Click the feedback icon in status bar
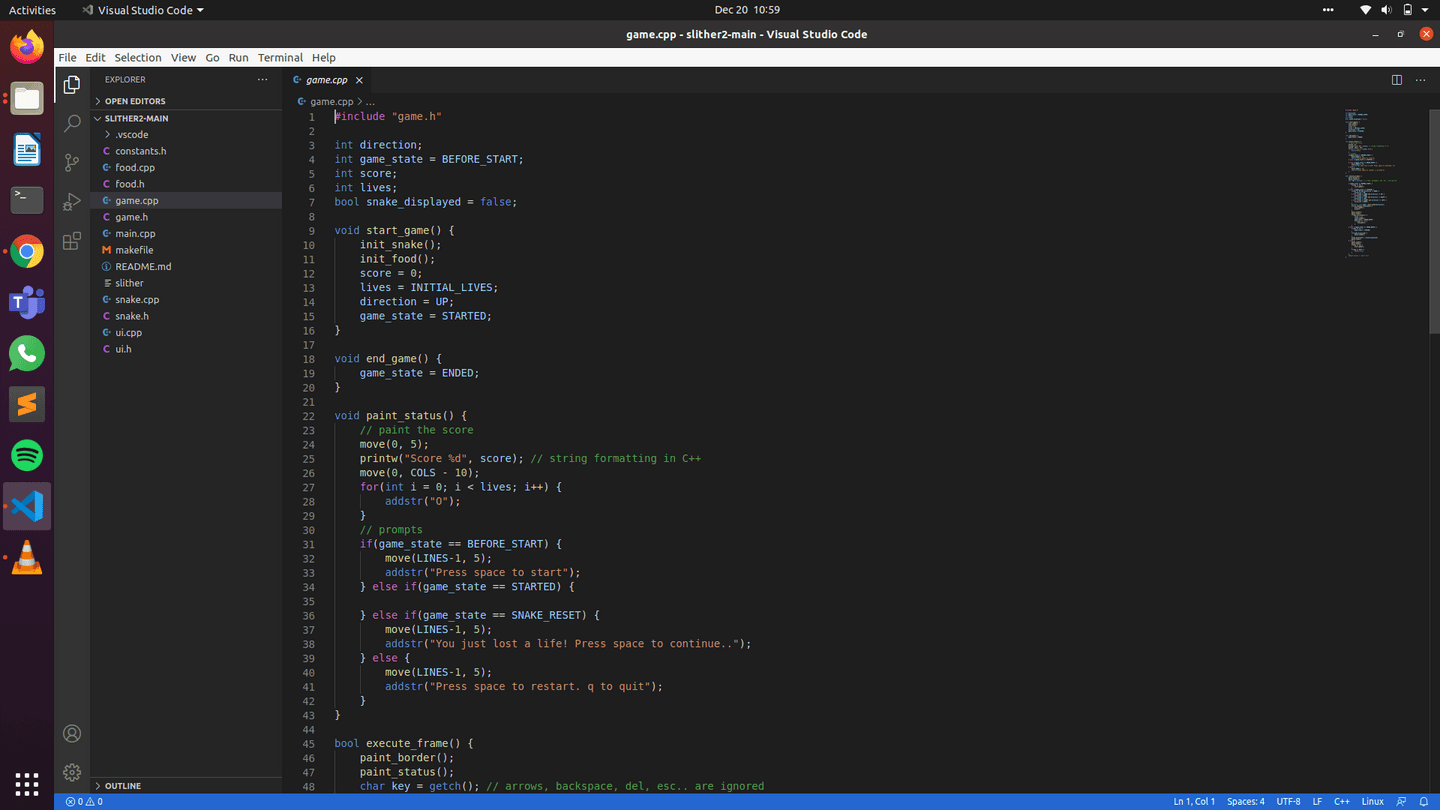 tap(1401, 802)
